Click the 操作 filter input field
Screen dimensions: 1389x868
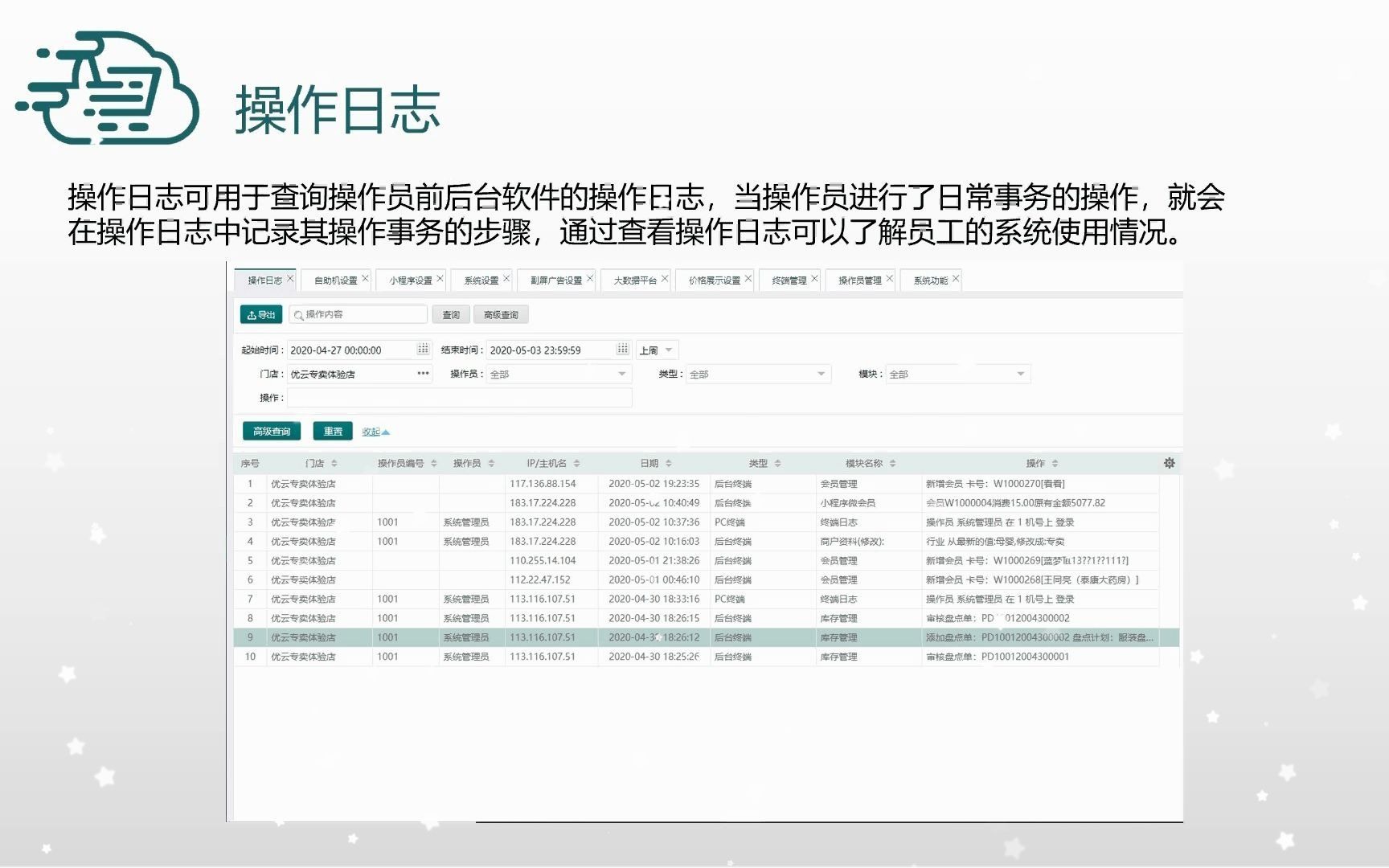pyautogui.click(x=460, y=398)
